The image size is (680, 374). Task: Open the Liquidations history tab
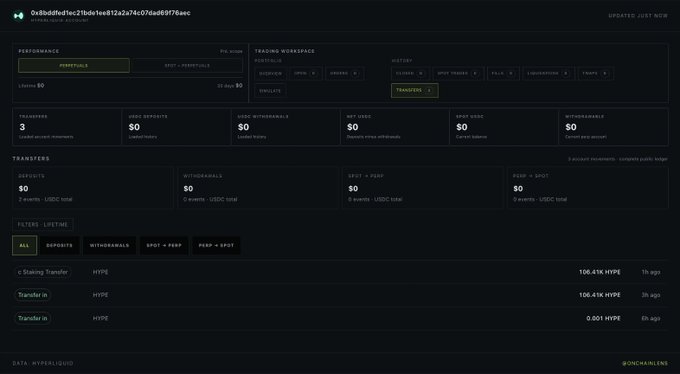pyautogui.click(x=549, y=73)
